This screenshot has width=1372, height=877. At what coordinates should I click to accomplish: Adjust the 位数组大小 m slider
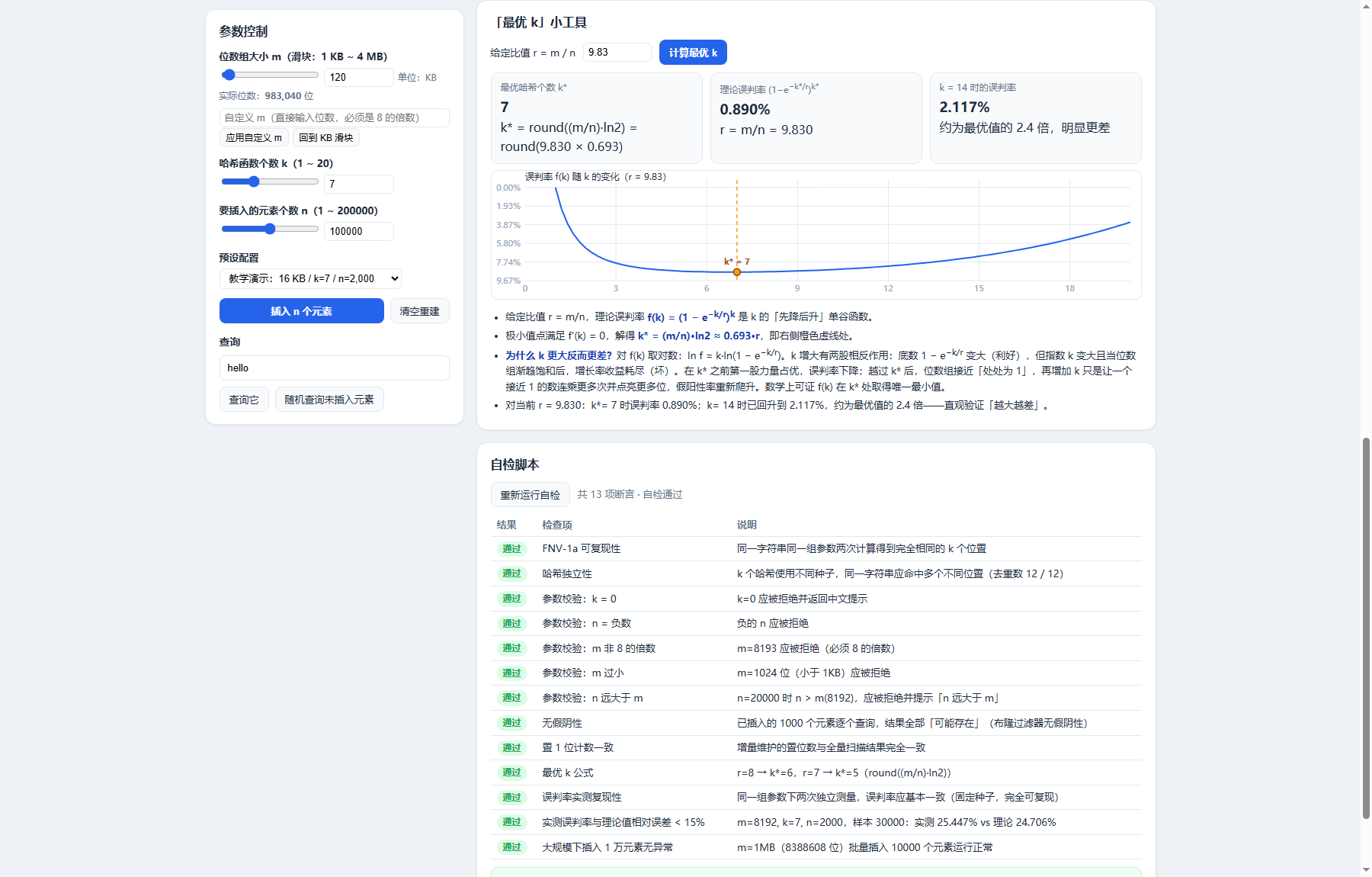tap(270, 75)
